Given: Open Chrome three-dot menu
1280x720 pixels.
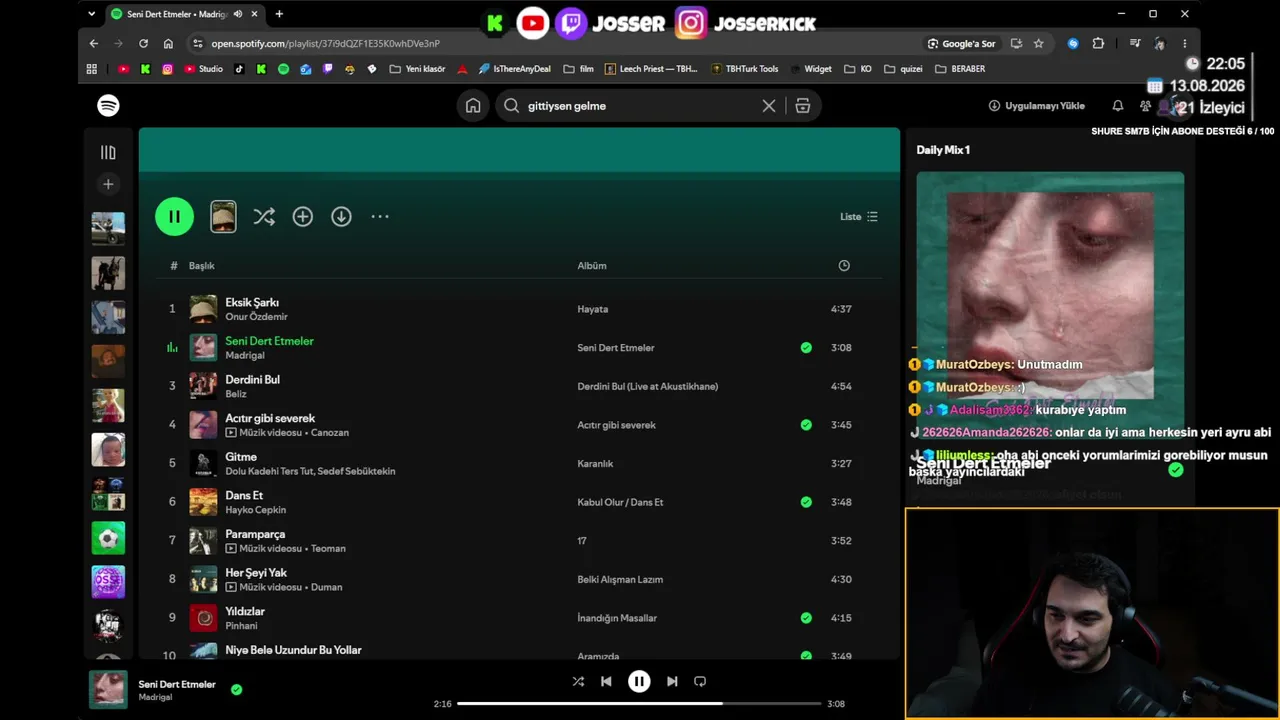Looking at the screenshot, I should (1185, 44).
